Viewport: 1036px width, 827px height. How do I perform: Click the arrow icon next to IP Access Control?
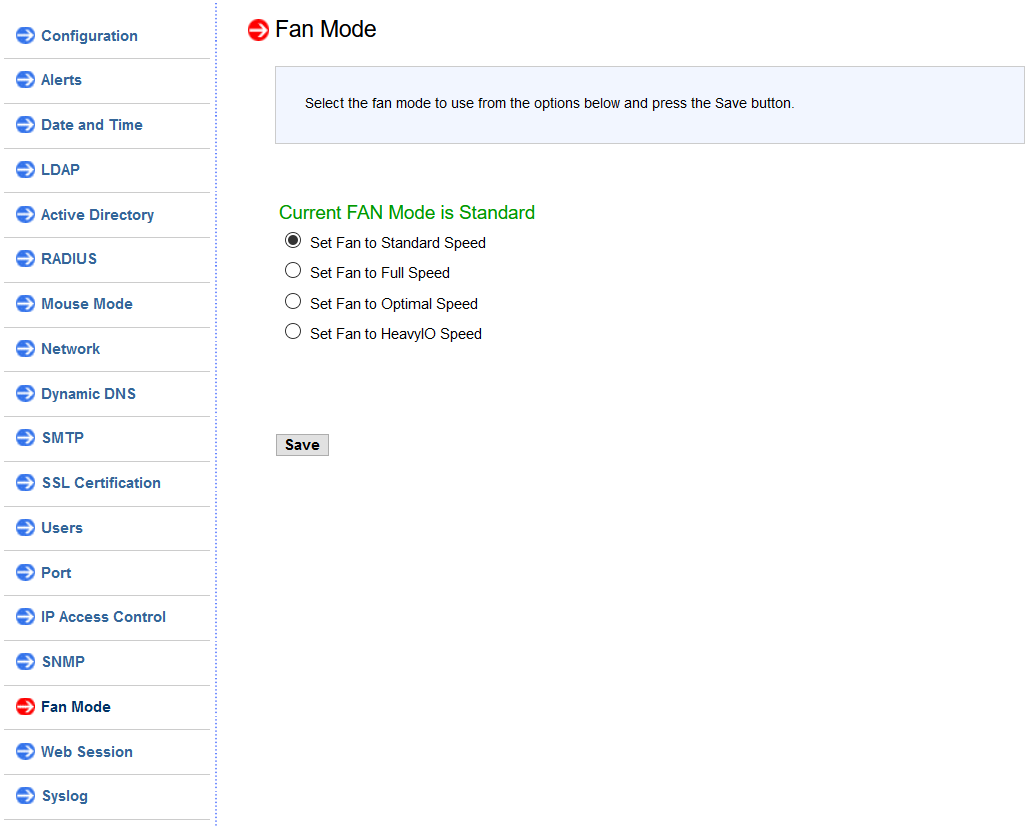25,617
